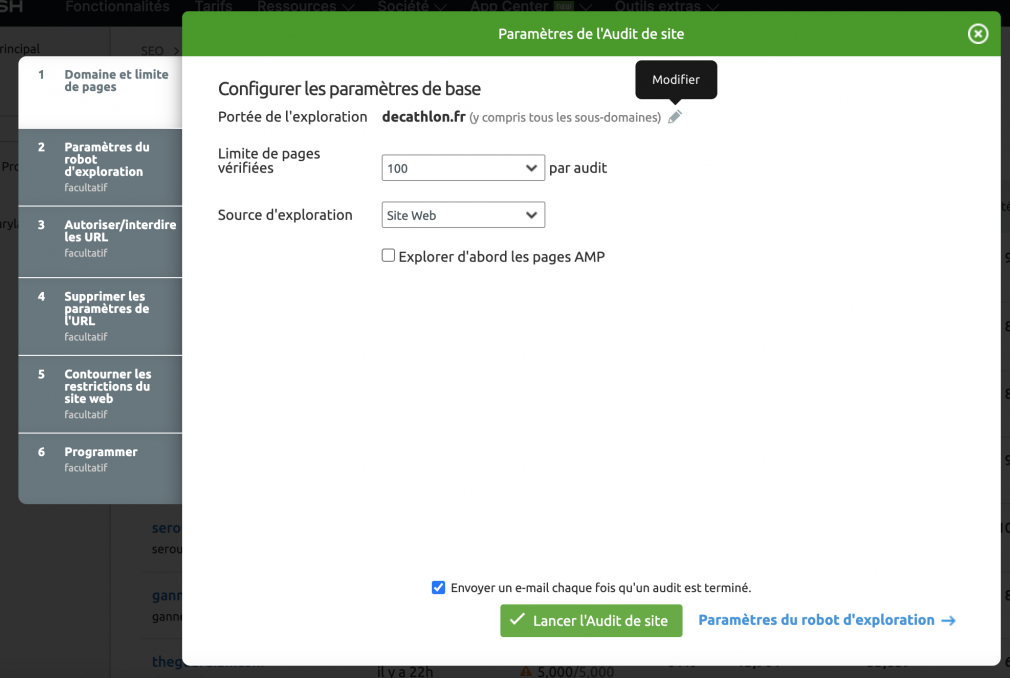Click the SEO breadcrumb in the background page
1010x678 pixels.
(x=153, y=50)
